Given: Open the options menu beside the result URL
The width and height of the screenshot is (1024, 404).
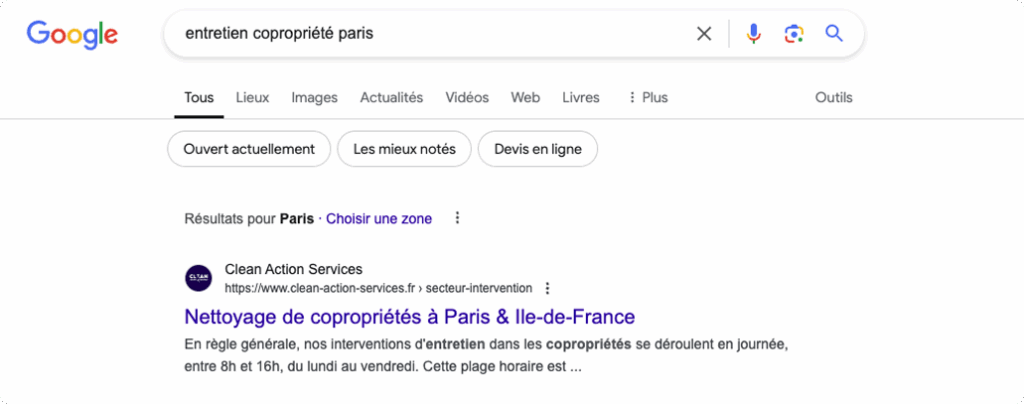Looking at the screenshot, I should (547, 288).
